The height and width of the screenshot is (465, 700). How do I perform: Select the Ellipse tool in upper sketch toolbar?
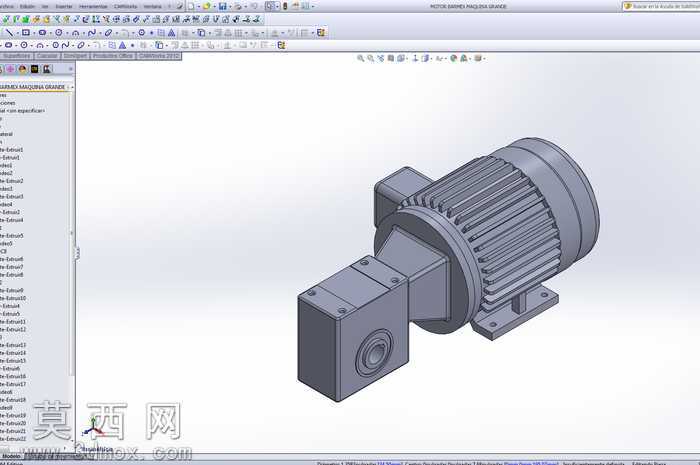(108, 33)
